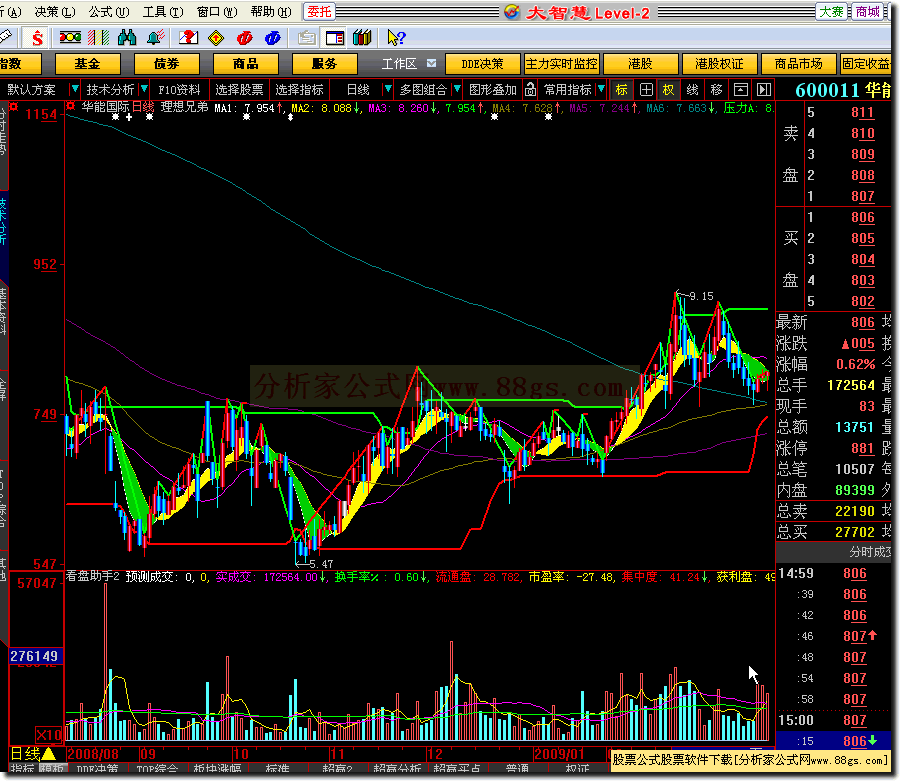Open the 公式(U) menu
The height and width of the screenshot is (783, 903).
point(109,12)
